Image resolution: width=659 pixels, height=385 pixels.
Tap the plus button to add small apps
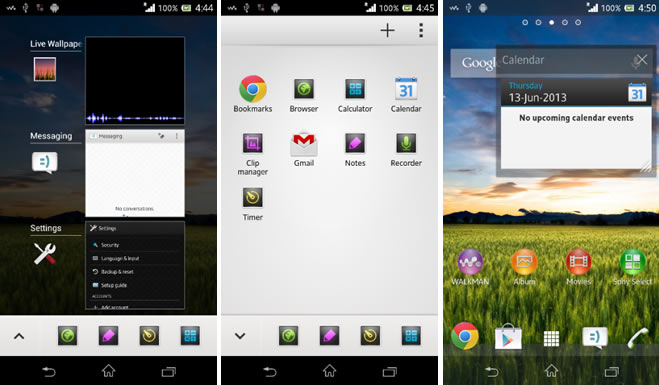pos(387,30)
